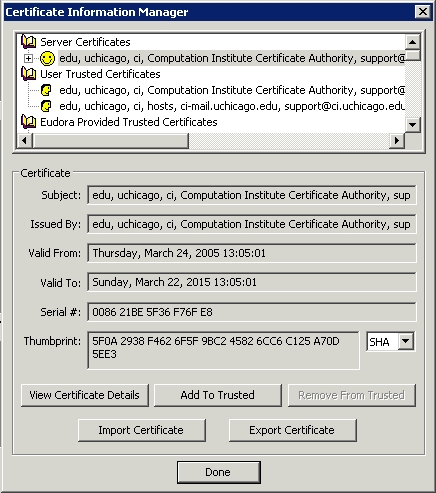The image size is (436, 493).
Task: Click the Server Certificates book icon
Action: [x=29, y=42]
